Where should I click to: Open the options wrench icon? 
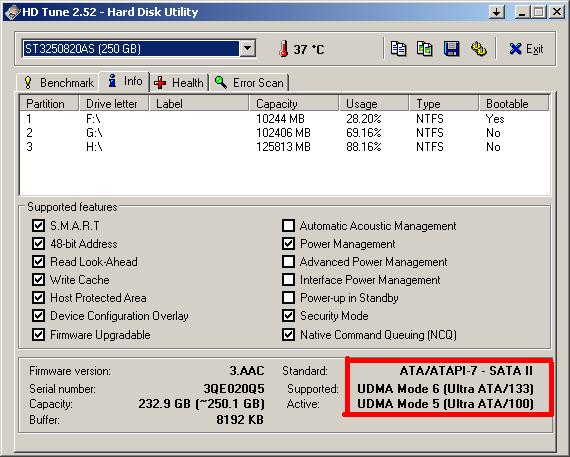click(x=478, y=49)
